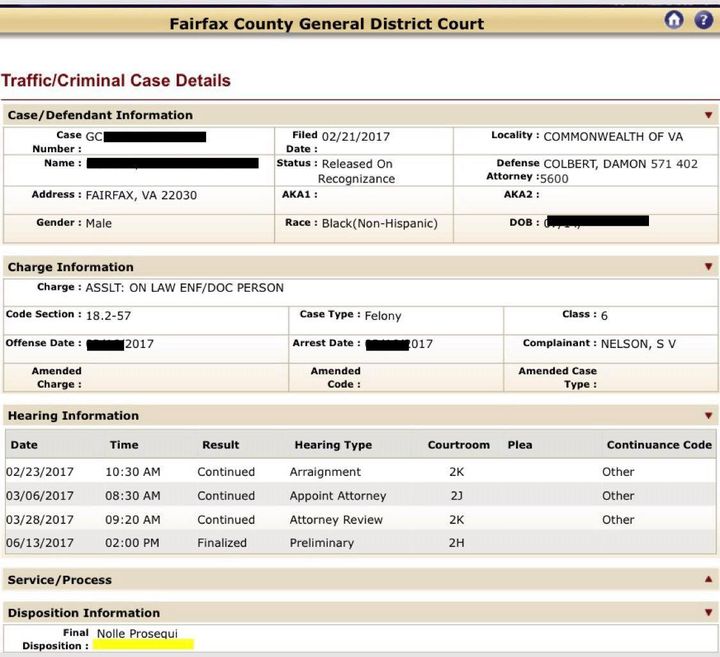
Task: Select the 03/28/2017 Attorney Review row
Action: point(360,519)
